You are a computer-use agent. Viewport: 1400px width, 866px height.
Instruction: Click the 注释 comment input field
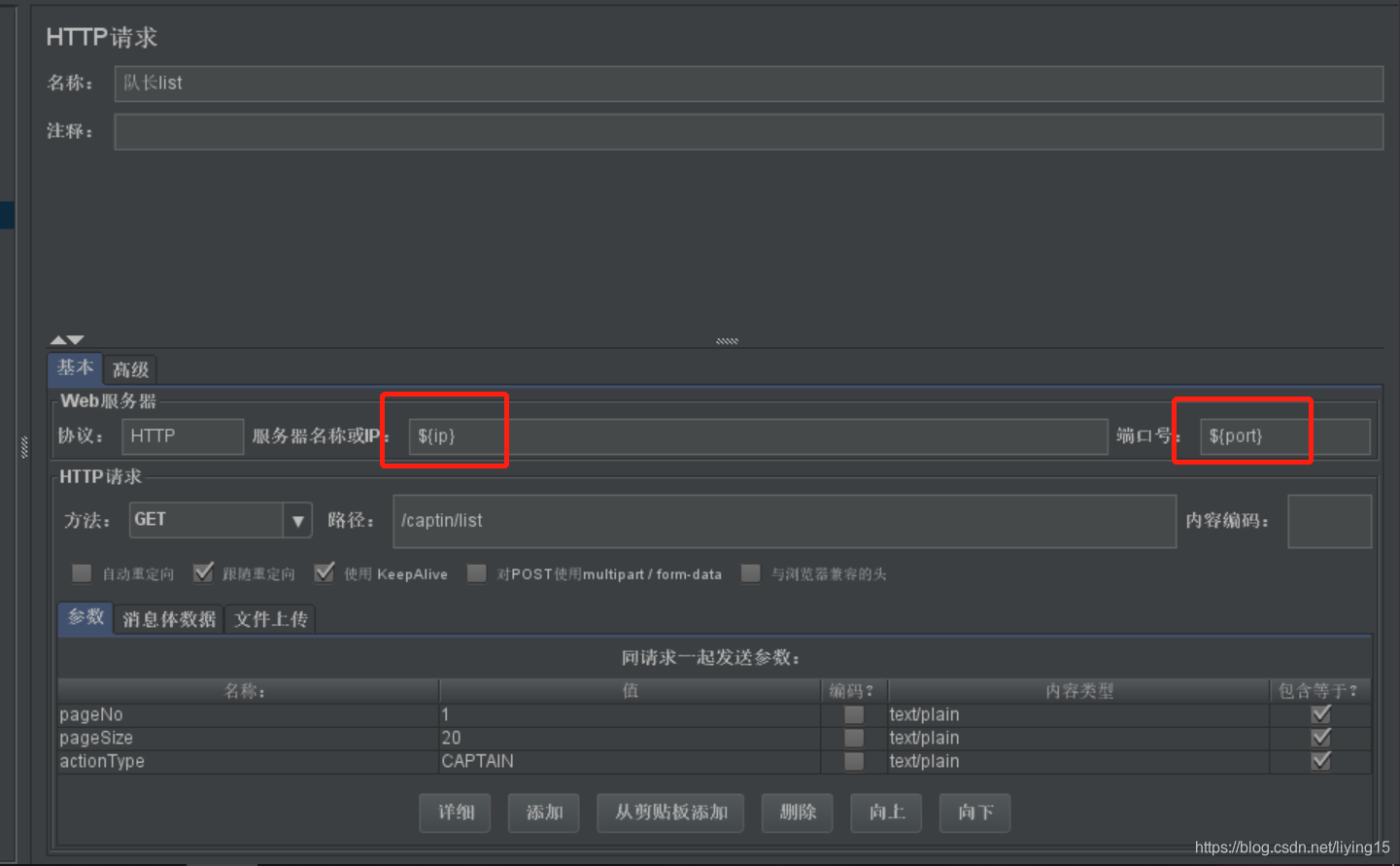[x=748, y=132]
